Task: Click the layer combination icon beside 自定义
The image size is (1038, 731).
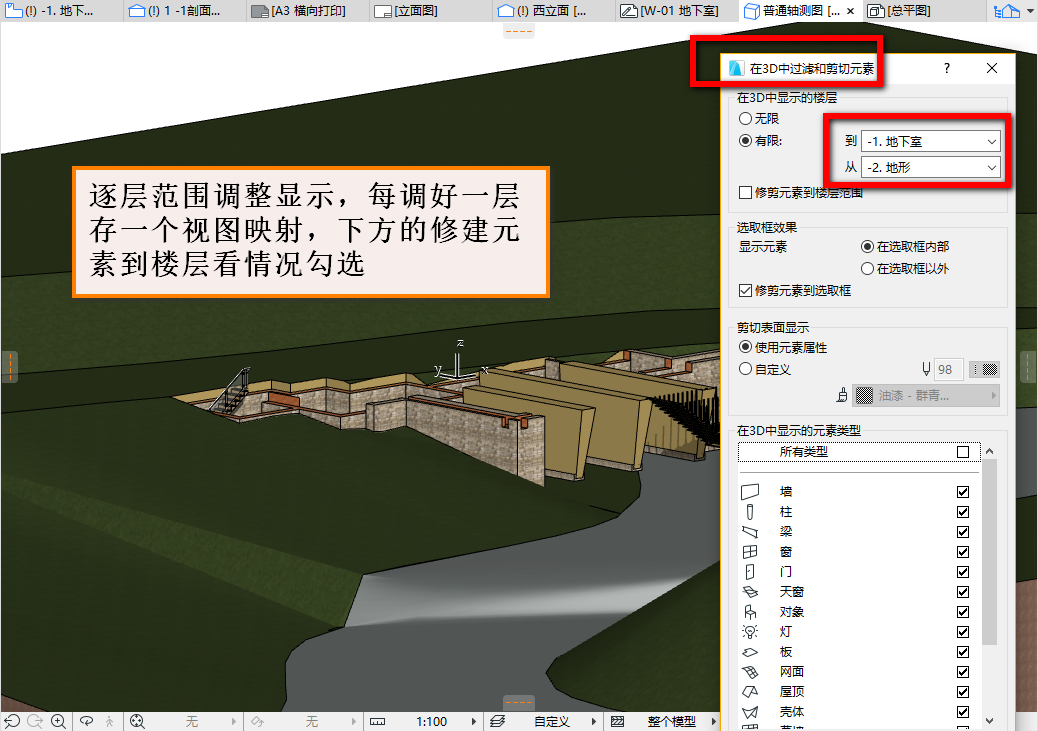Action: [x=498, y=721]
